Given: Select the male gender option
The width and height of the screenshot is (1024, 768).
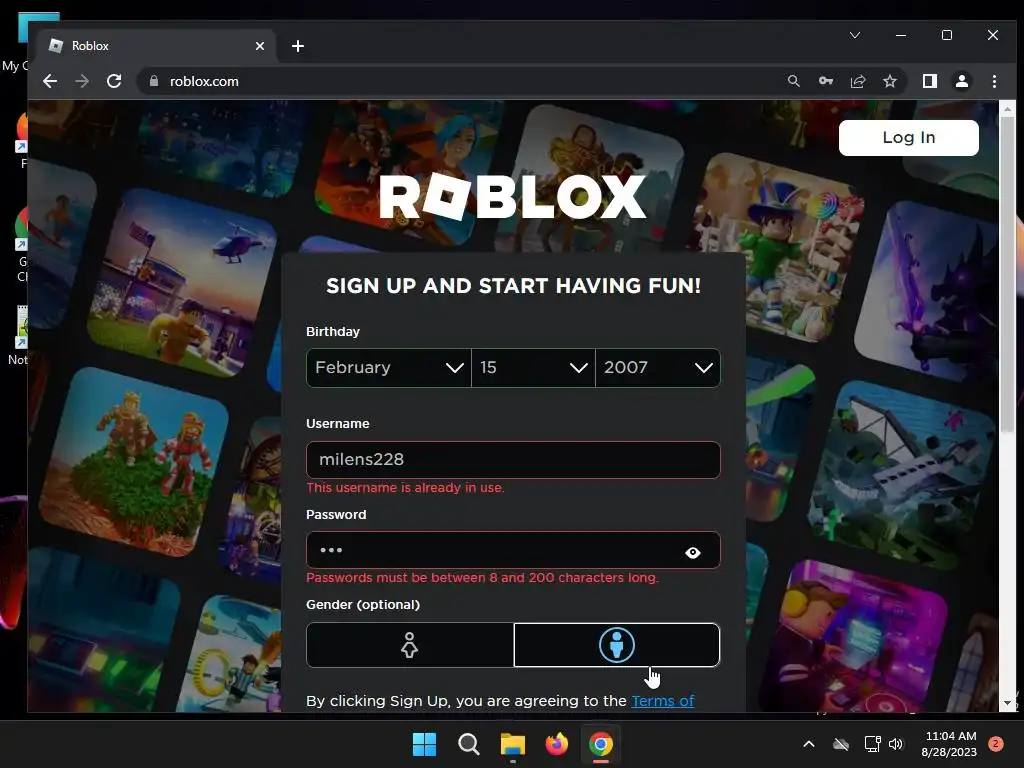Looking at the screenshot, I should [x=616, y=645].
